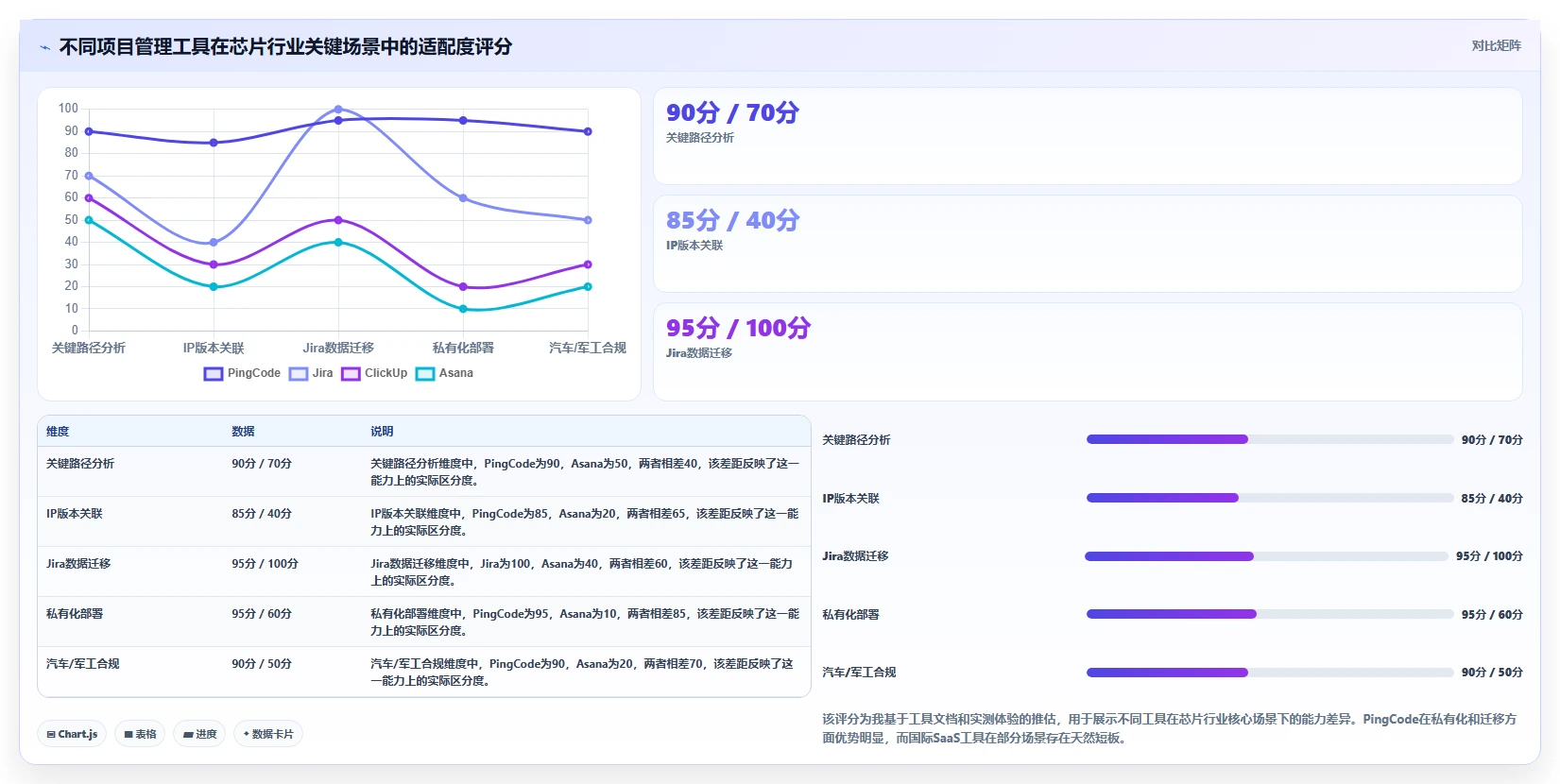Click the IP版本关联 progress bar

[1270, 498]
